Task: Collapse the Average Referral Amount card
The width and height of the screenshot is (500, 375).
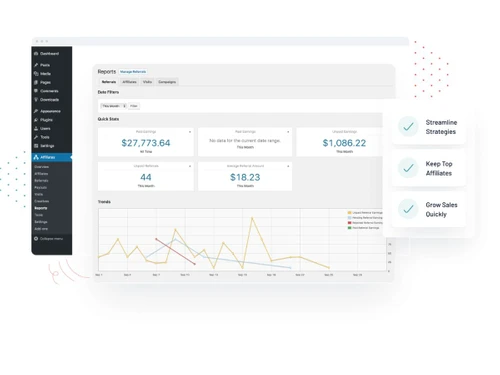Action: (x=288, y=166)
